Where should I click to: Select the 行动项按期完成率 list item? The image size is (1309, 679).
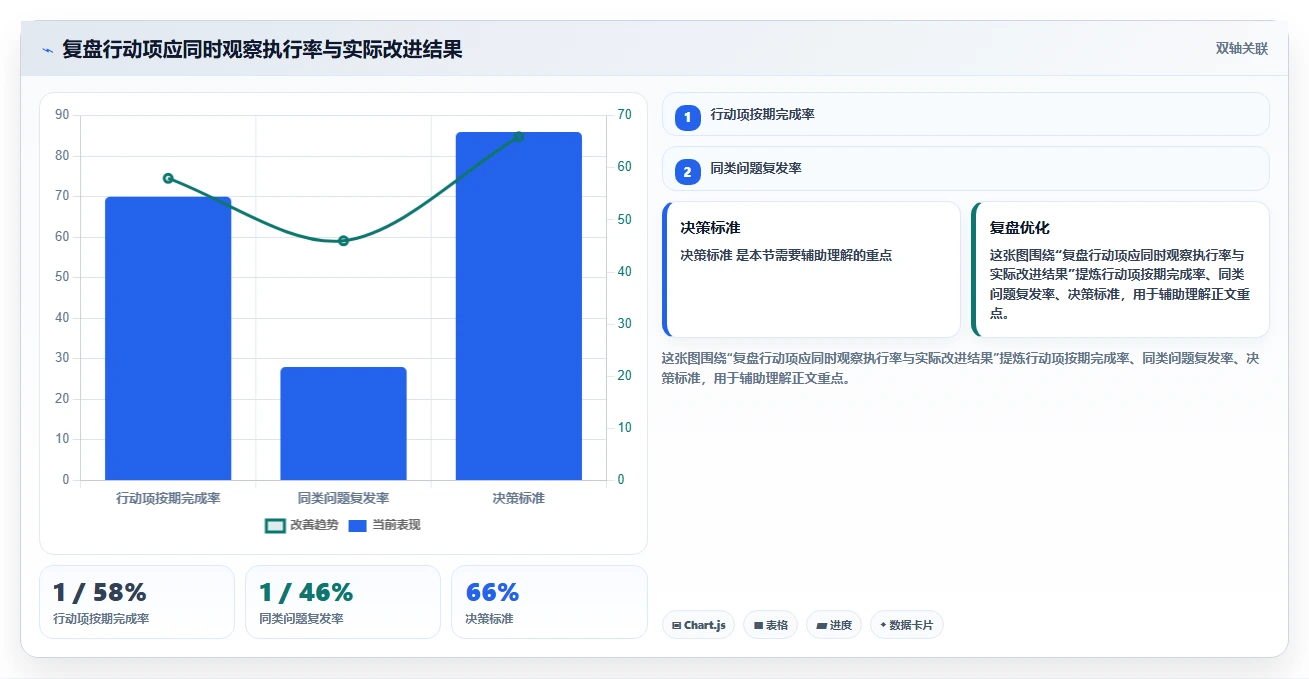coord(965,114)
